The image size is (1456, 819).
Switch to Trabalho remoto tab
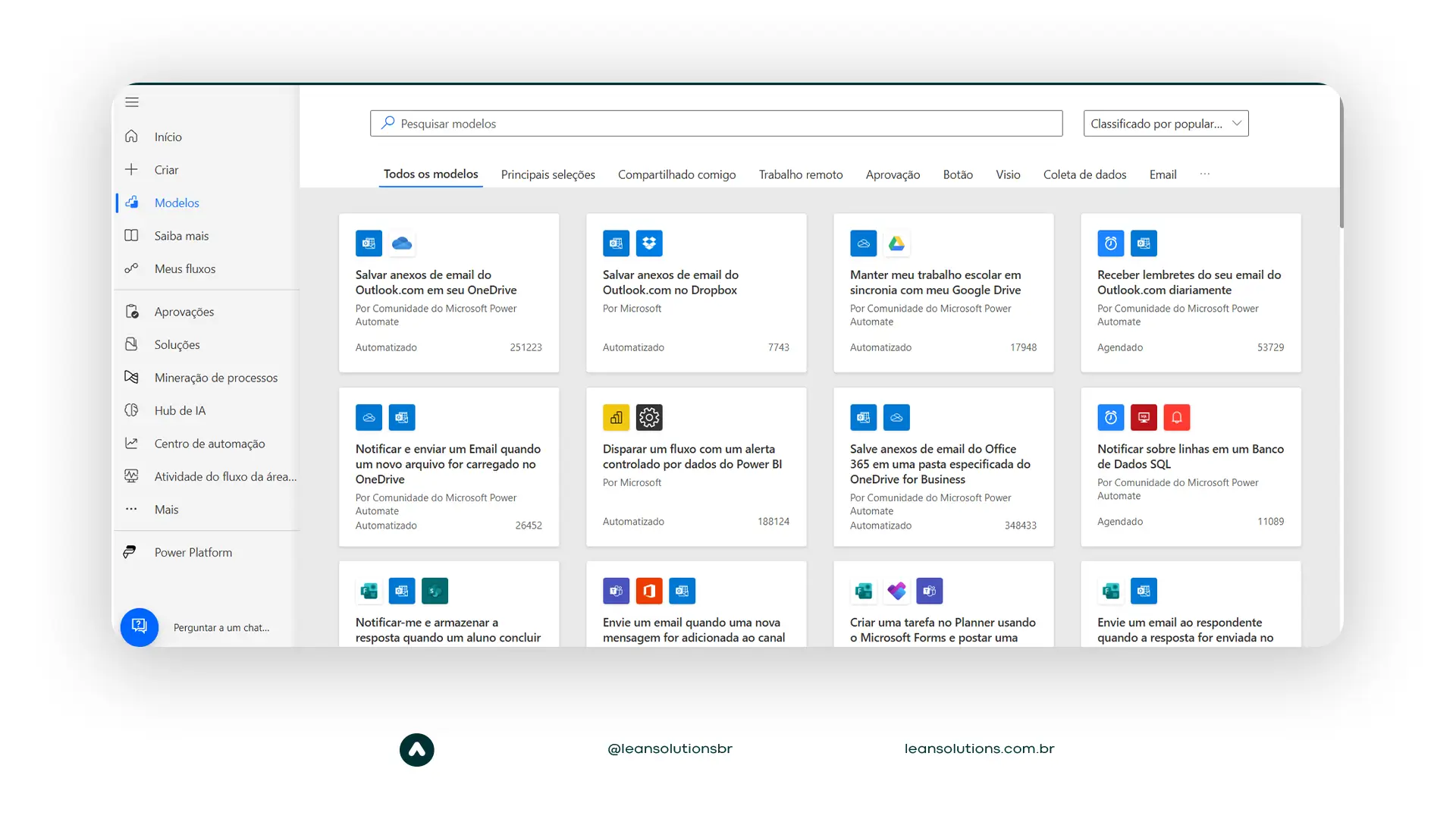(x=801, y=174)
